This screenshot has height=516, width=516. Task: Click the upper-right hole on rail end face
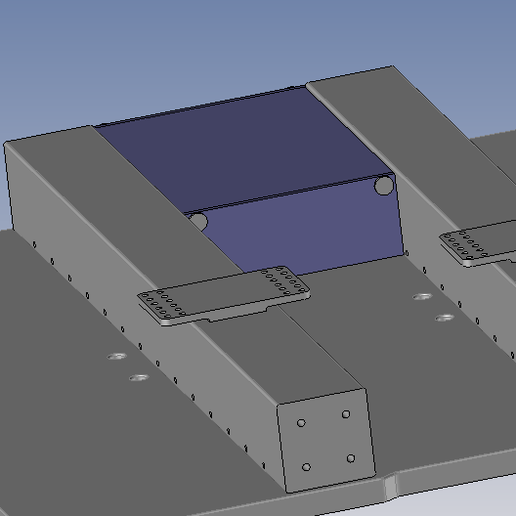[346, 414]
